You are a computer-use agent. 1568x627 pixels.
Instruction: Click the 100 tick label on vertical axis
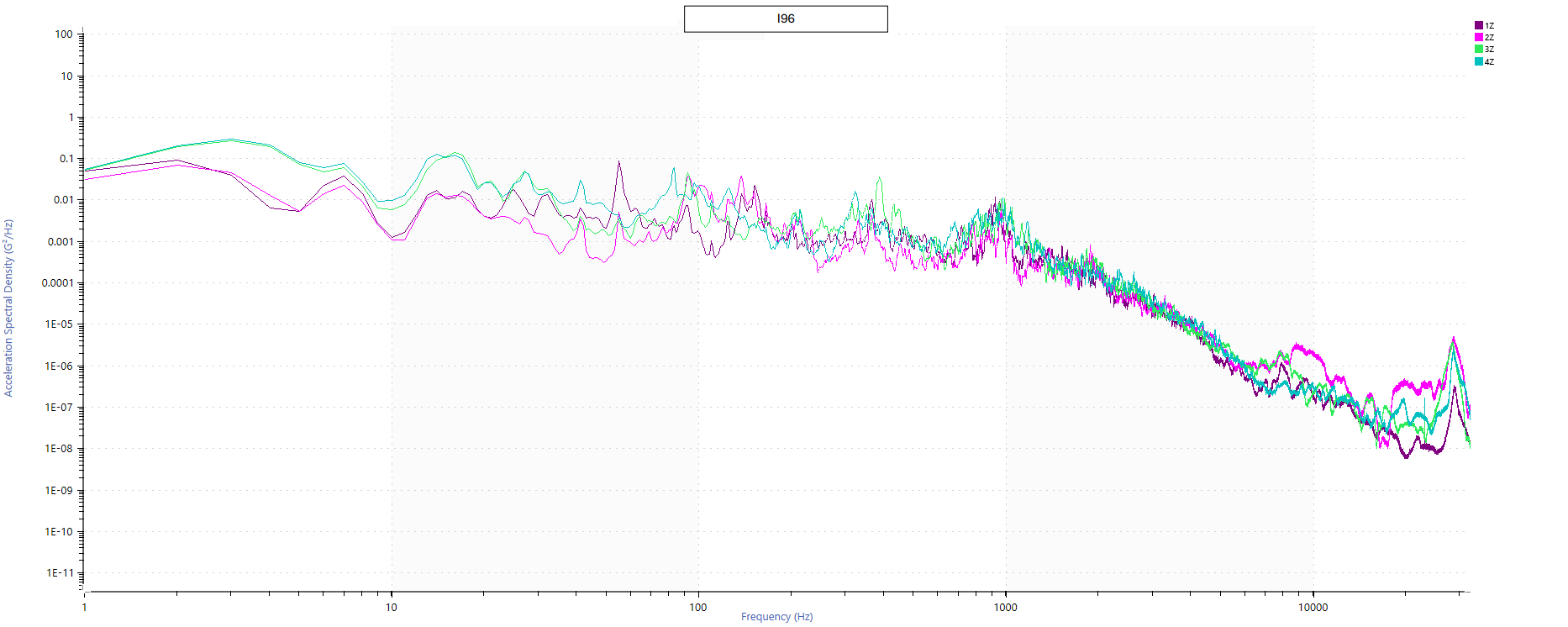tap(64, 34)
